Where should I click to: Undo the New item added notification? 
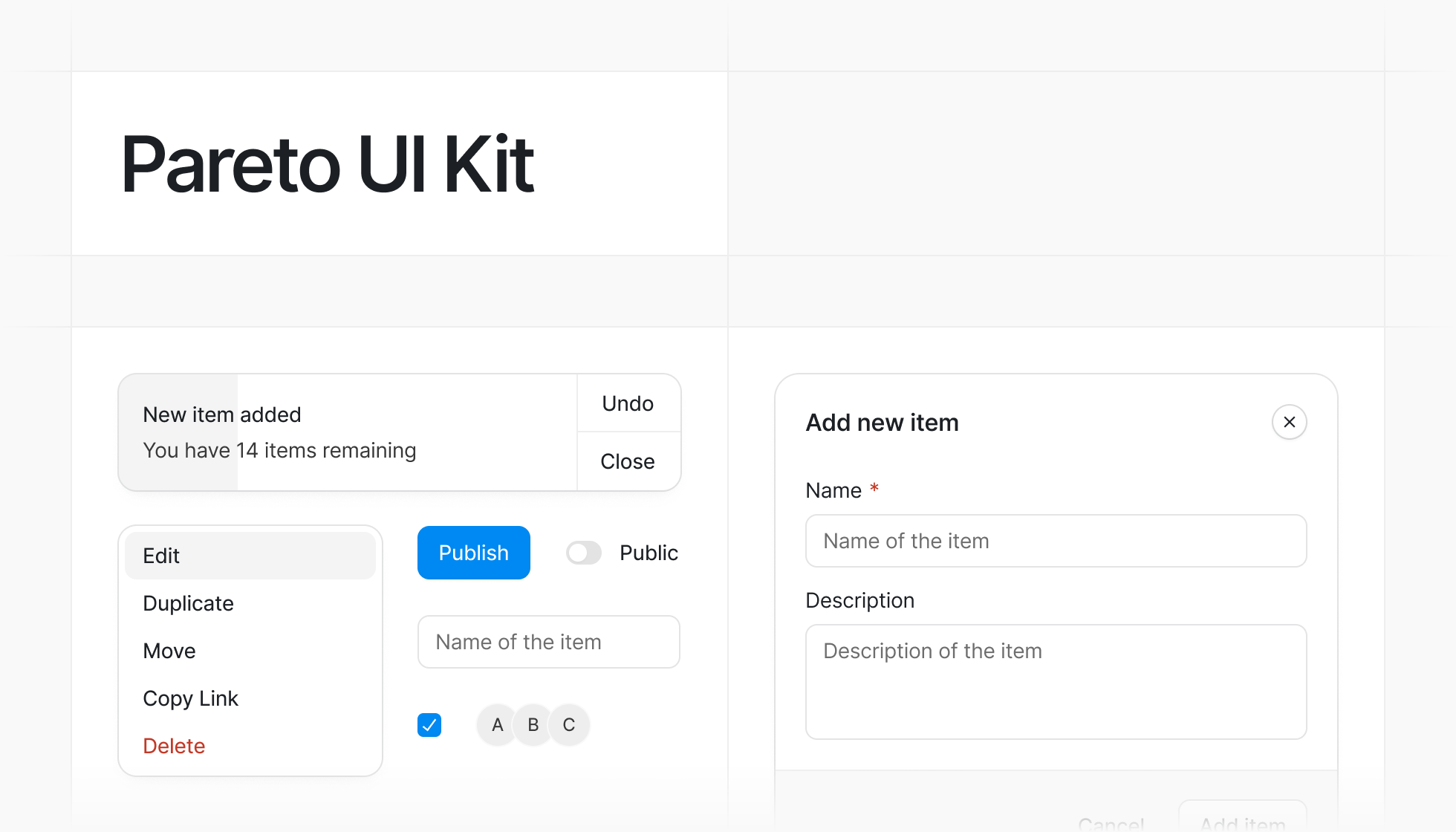628,403
